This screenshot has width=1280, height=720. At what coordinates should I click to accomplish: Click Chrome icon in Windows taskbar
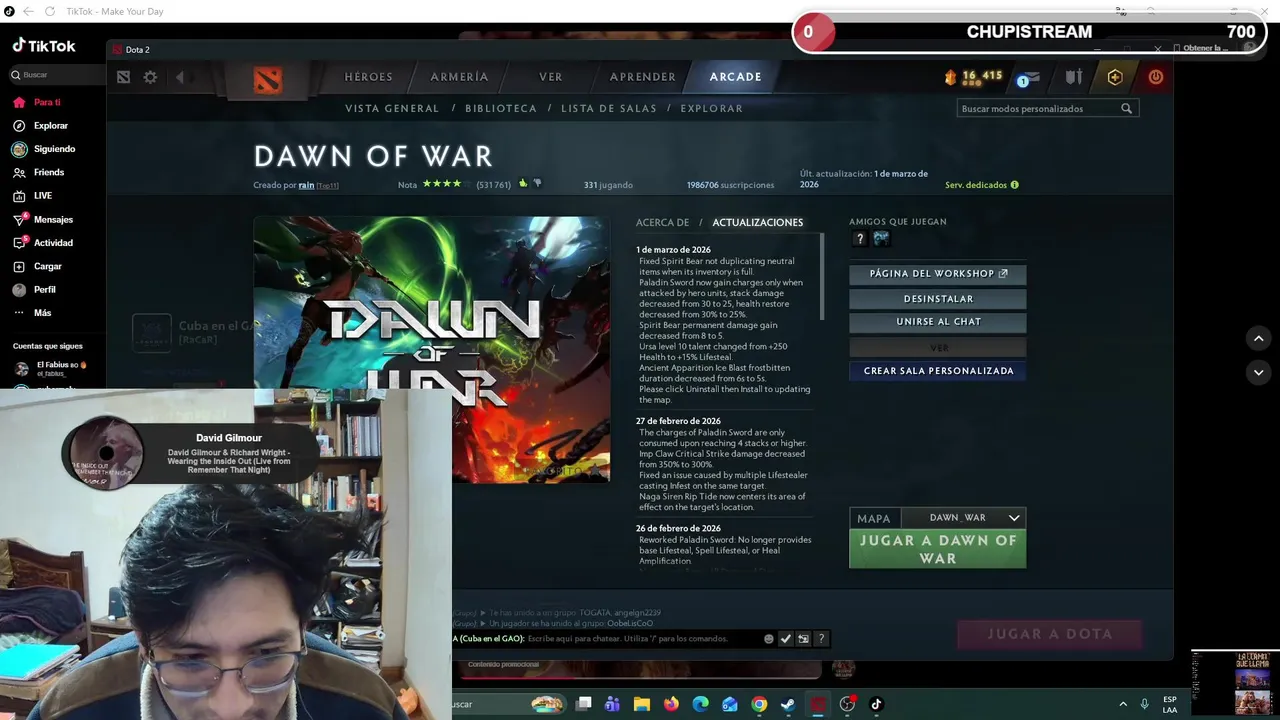pyautogui.click(x=759, y=704)
